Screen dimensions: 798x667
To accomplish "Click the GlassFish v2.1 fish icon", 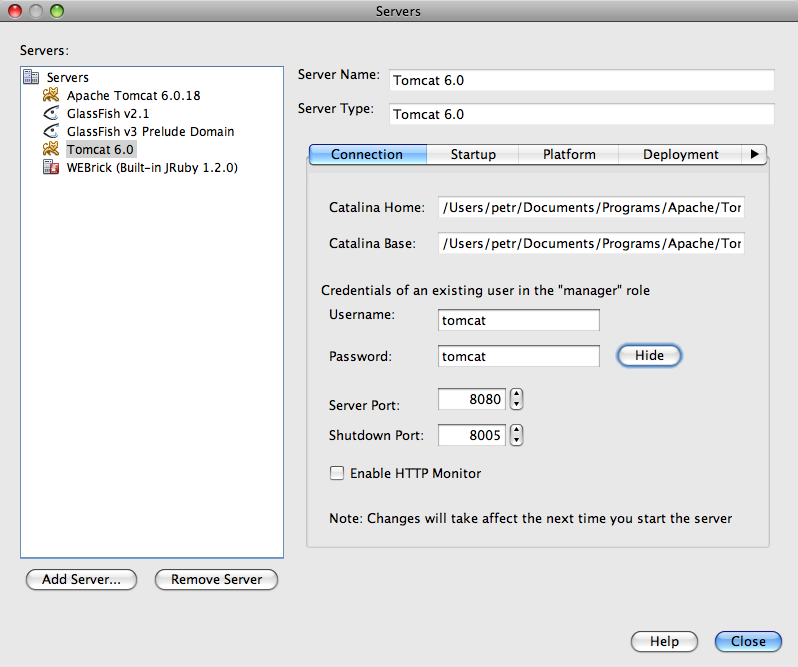I will 50,113.
